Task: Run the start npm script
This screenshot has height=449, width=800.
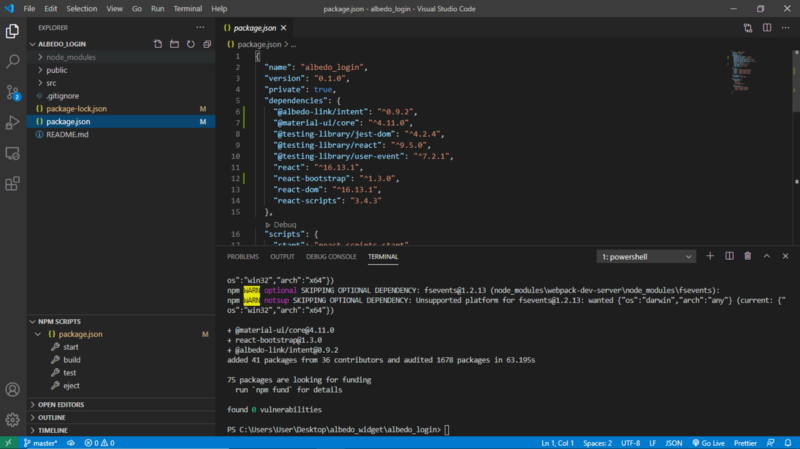Action: tap(121, 347)
